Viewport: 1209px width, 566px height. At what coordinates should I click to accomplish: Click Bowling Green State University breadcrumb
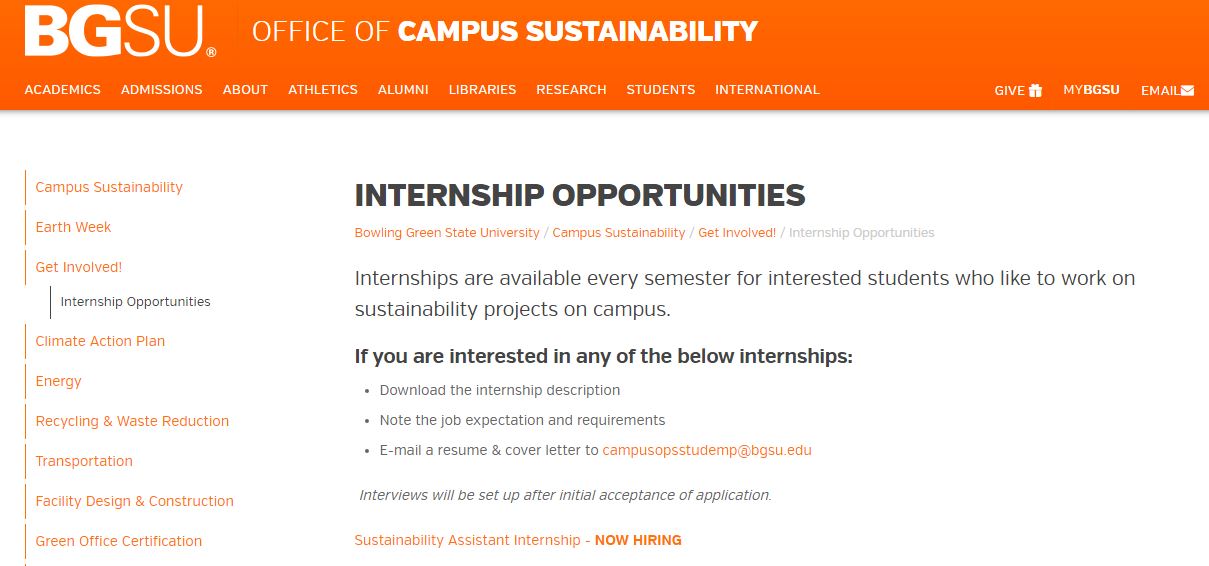point(447,233)
